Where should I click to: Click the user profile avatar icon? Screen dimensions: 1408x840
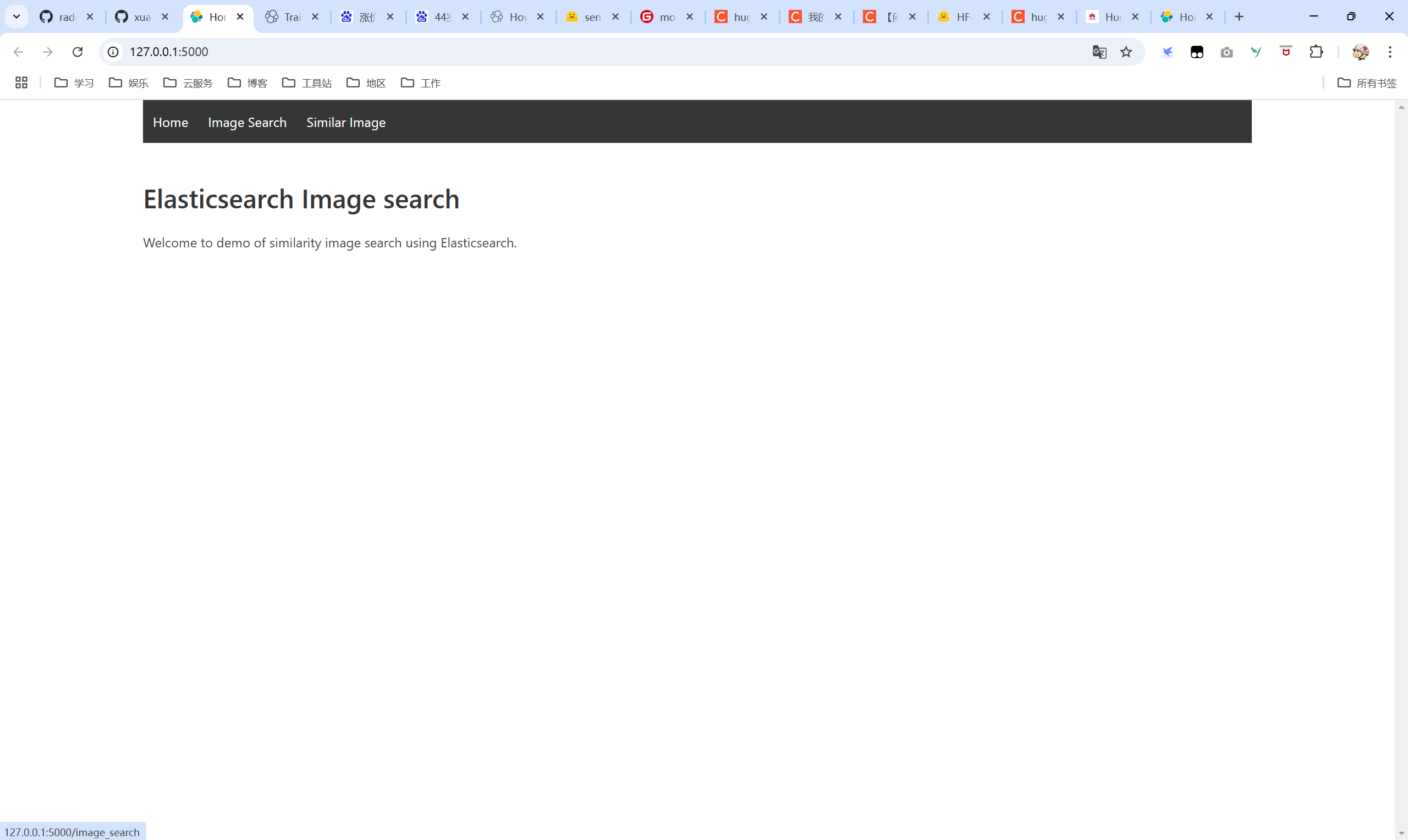(1361, 52)
